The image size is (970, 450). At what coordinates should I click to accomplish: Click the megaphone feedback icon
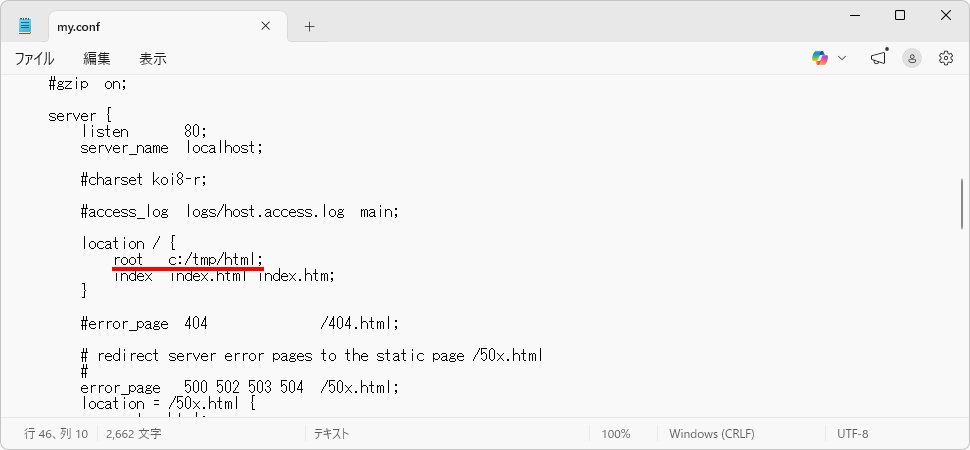tap(878, 58)
